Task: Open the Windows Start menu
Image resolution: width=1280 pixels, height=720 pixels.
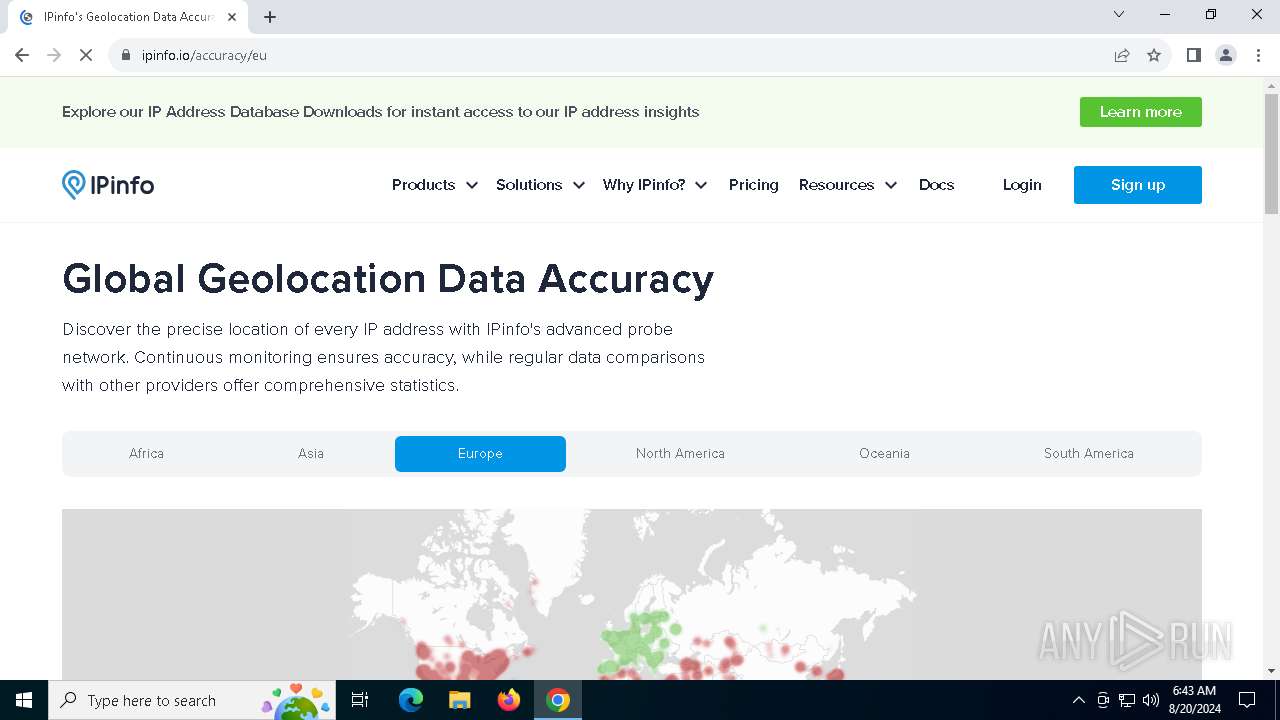Action: (x=24, y=700)
